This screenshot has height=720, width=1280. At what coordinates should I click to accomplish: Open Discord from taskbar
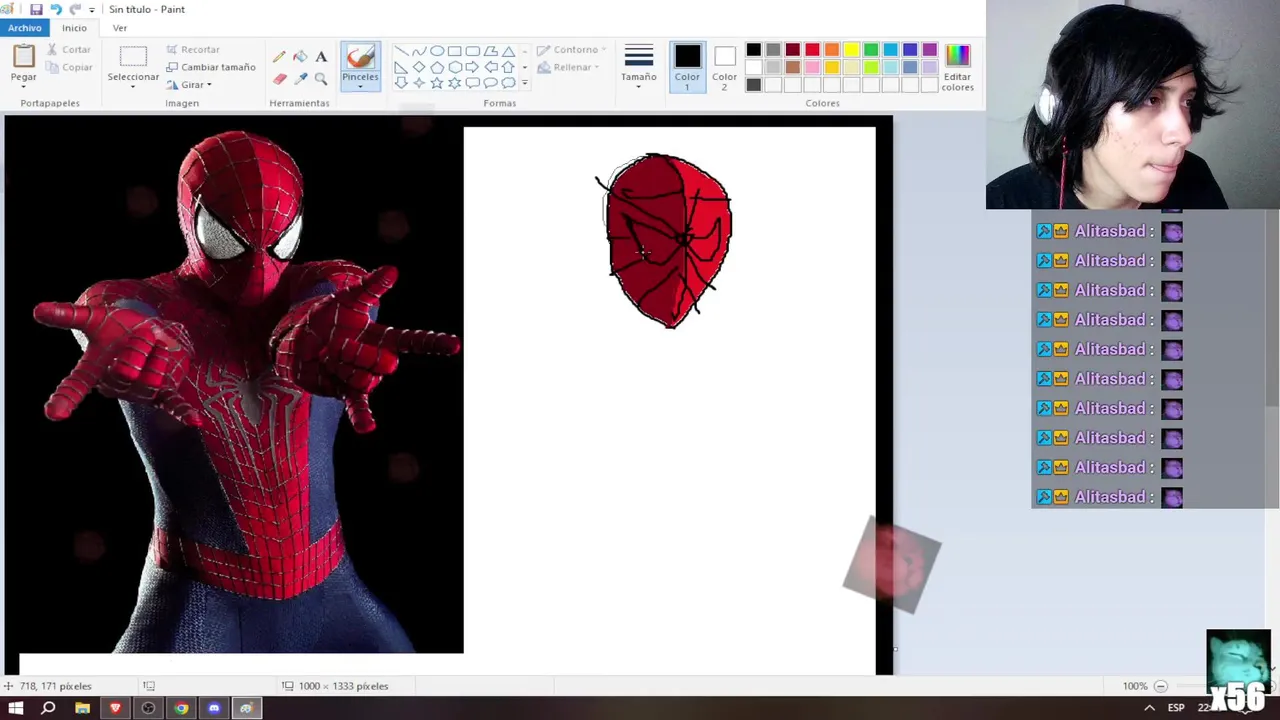click(214, 708)
